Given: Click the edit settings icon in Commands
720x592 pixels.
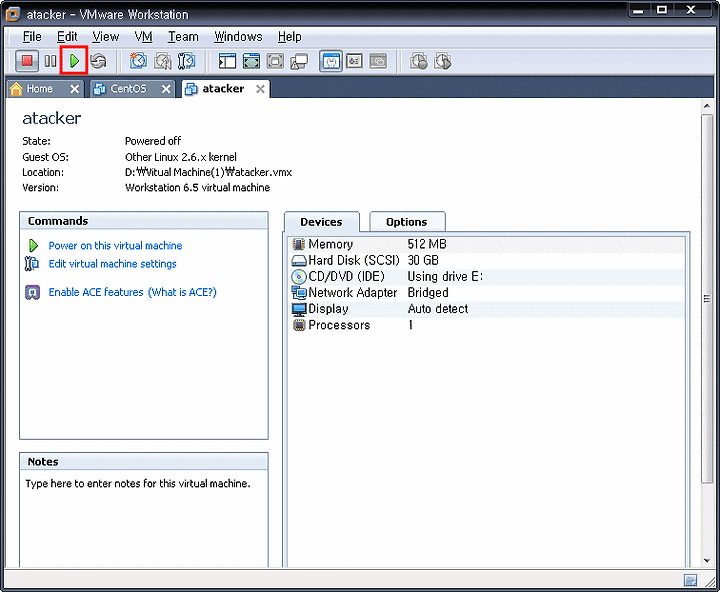Looking at the screenshot, I should (x=32, y=264).
